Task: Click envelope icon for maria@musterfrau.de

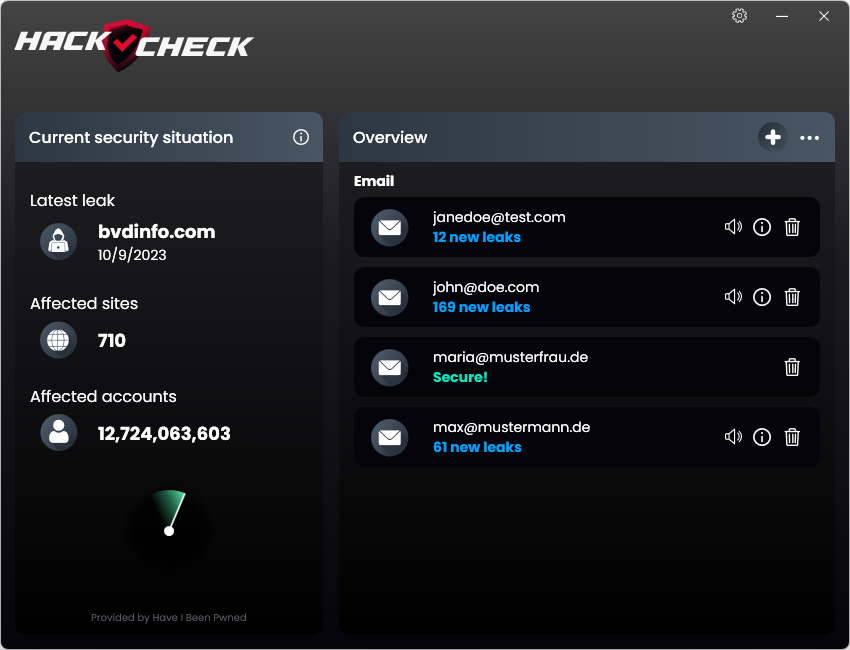Action: point(389,367)
